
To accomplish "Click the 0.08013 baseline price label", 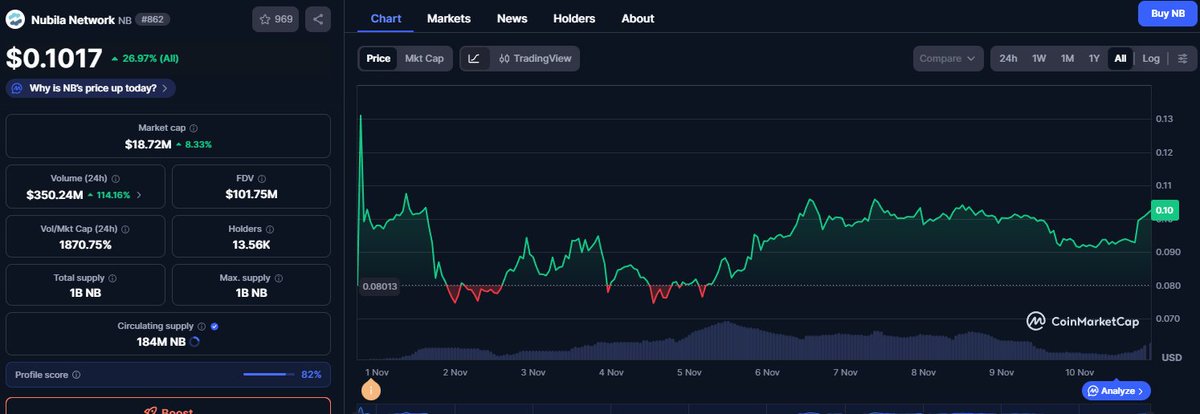I will pyautogui.click(x=380, y=286).
